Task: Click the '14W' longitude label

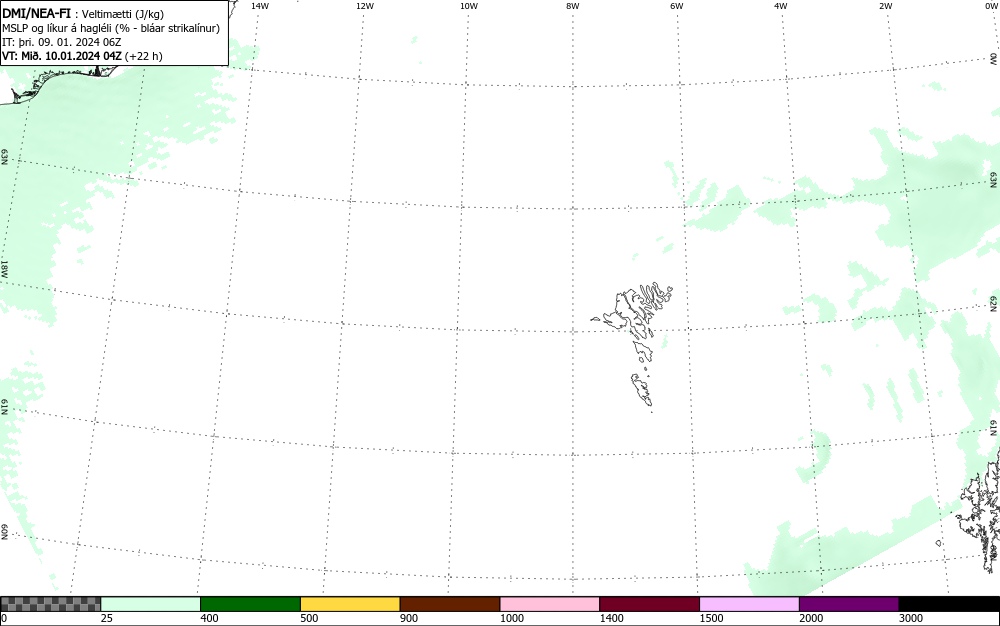Action: pyautogui.click(x=260, y=6)
